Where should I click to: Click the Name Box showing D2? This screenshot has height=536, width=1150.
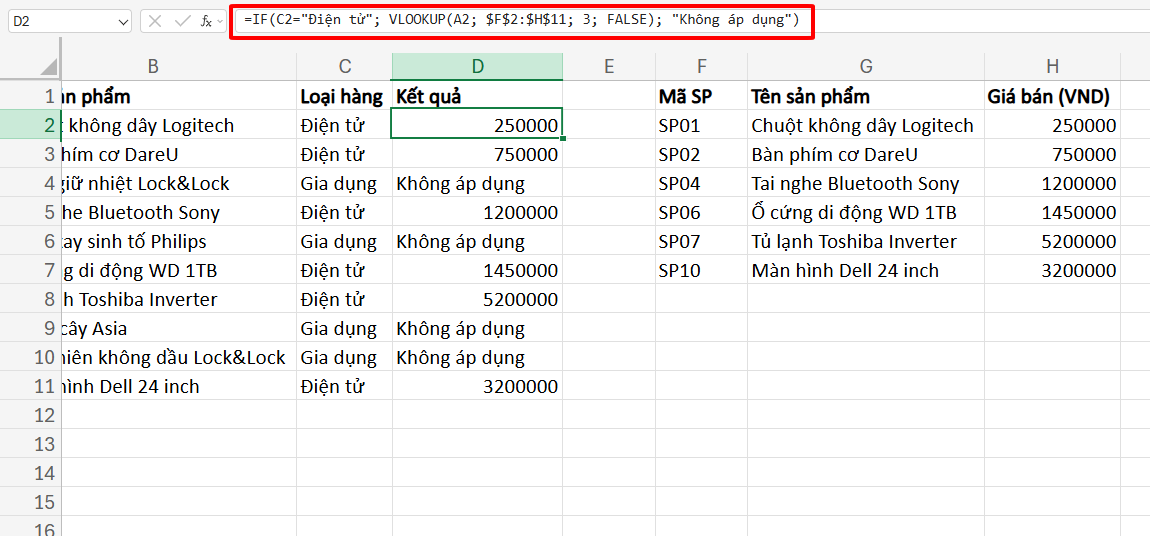pyautogui.click(x=70, y=22)
